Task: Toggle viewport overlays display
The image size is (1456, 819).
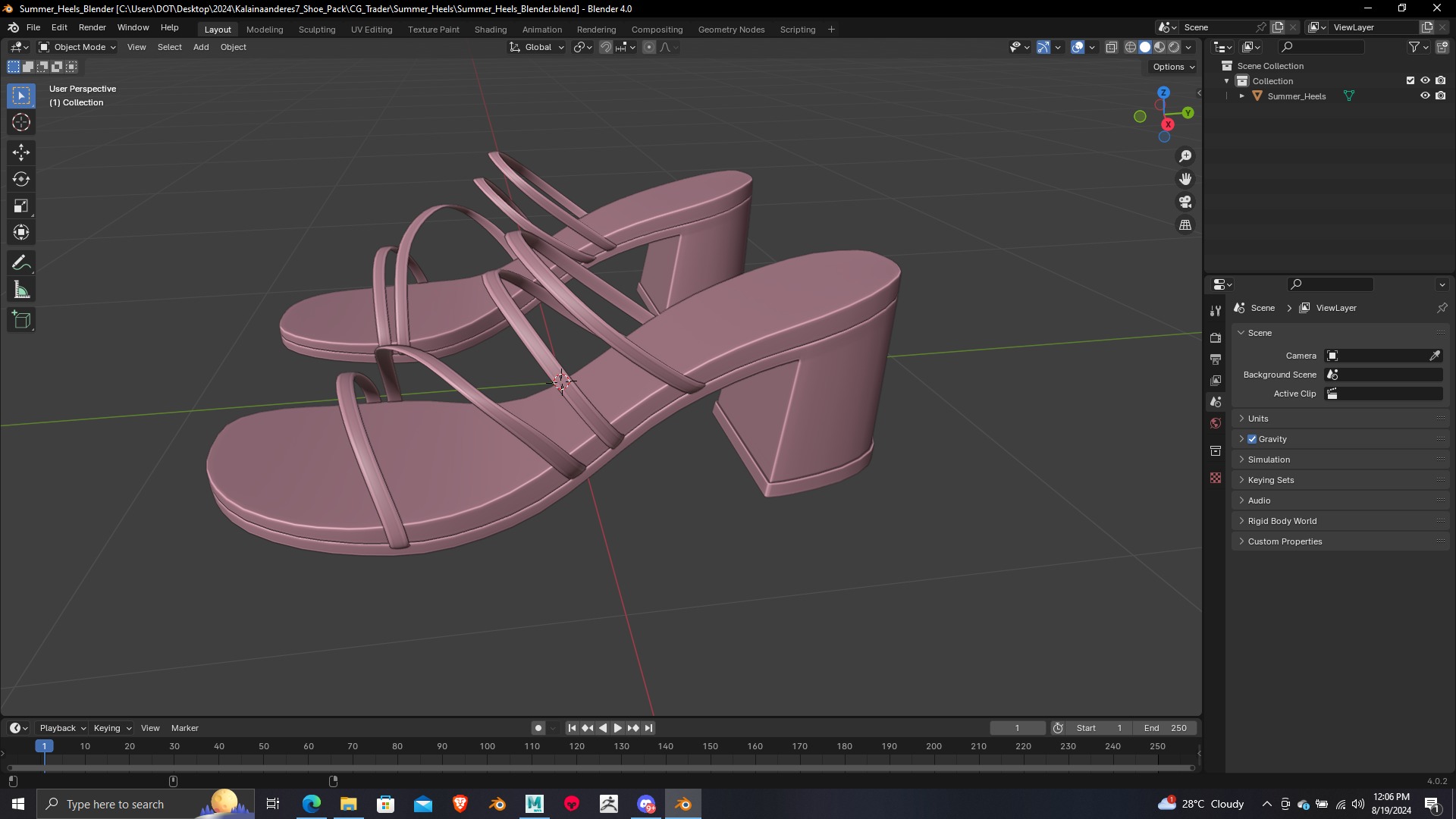Action: click(1078, 47)
